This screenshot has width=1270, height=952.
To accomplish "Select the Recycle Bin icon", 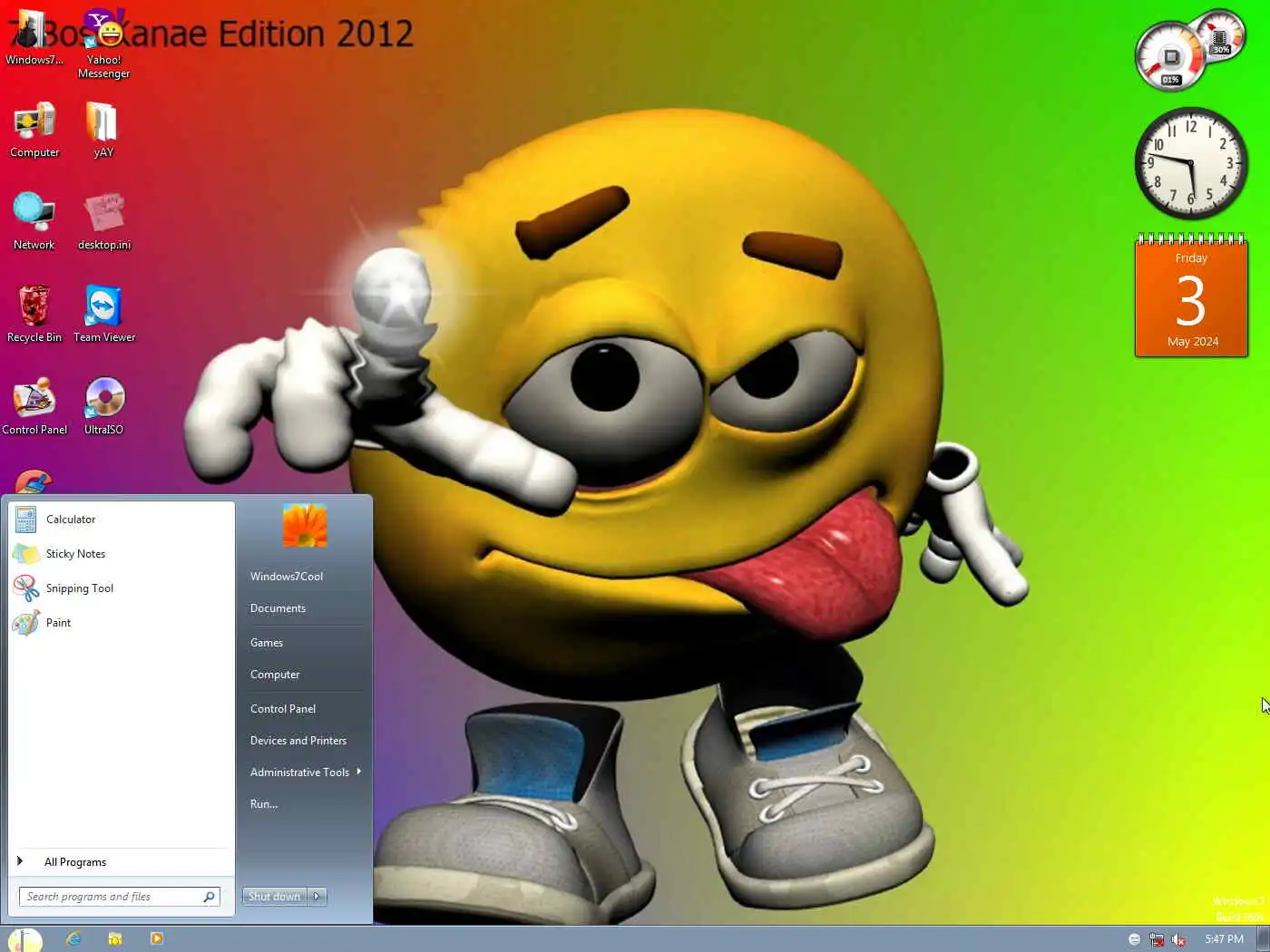I will tap(34, 314).
